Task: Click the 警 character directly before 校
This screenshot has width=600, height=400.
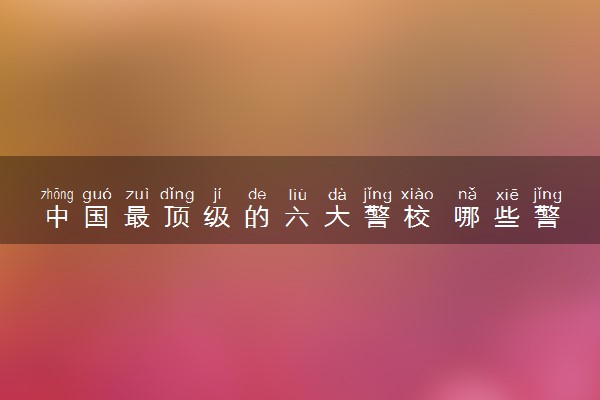Action: pyautogui.click(x=377, y=217)
